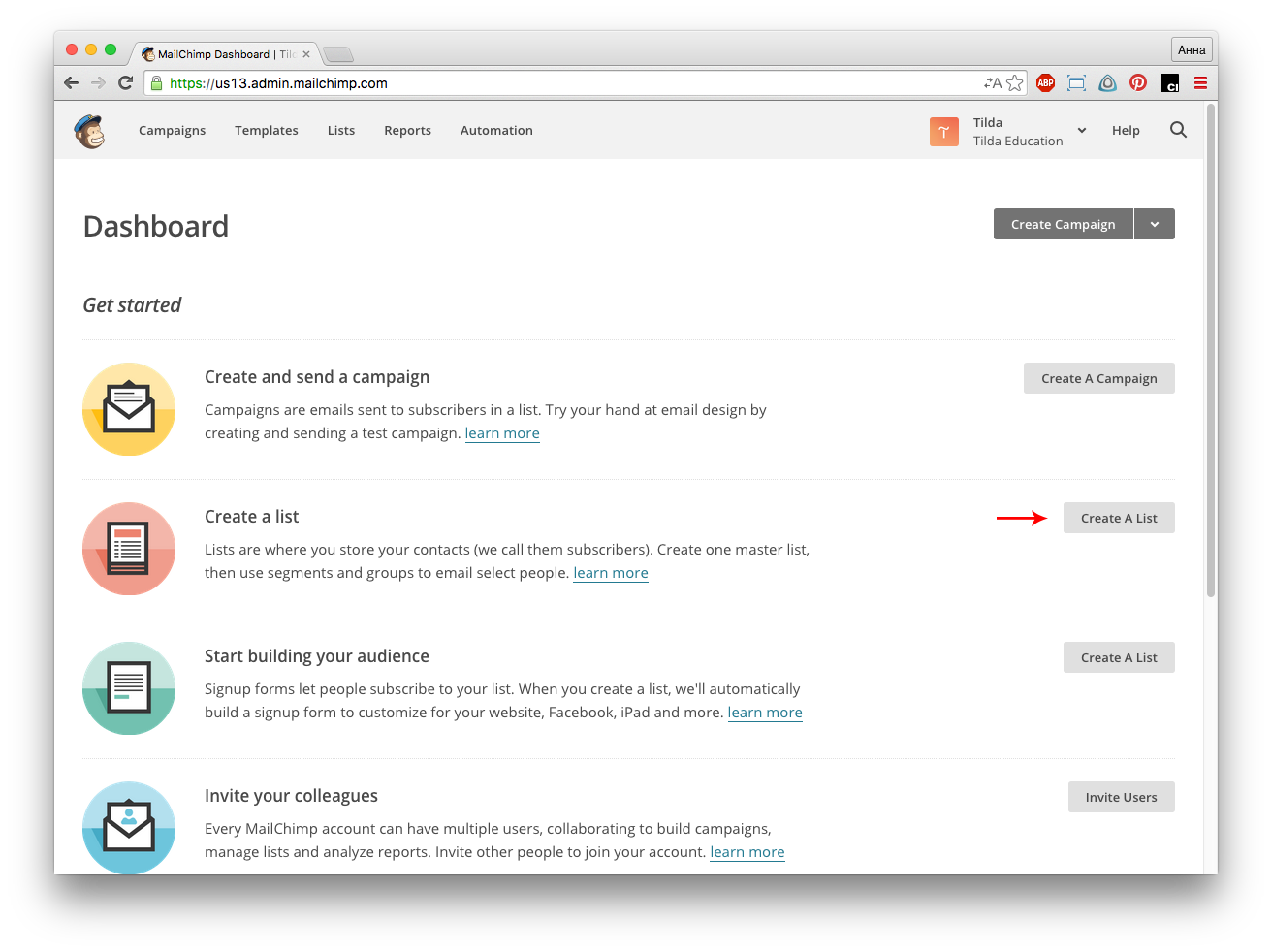Expand the Create Campaign dropdown arrow
Screen dimensions: 1272x952
tap(1154, 224)
